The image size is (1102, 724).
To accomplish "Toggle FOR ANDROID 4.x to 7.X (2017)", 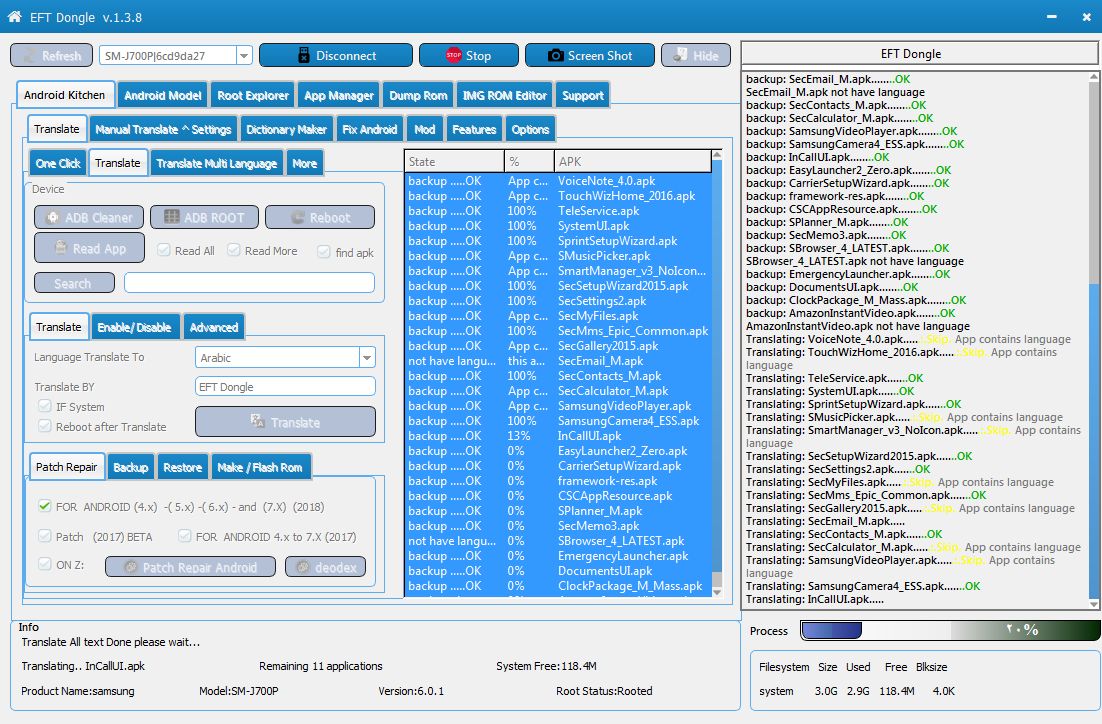I will pyautogui.click(x=185, y=536).
